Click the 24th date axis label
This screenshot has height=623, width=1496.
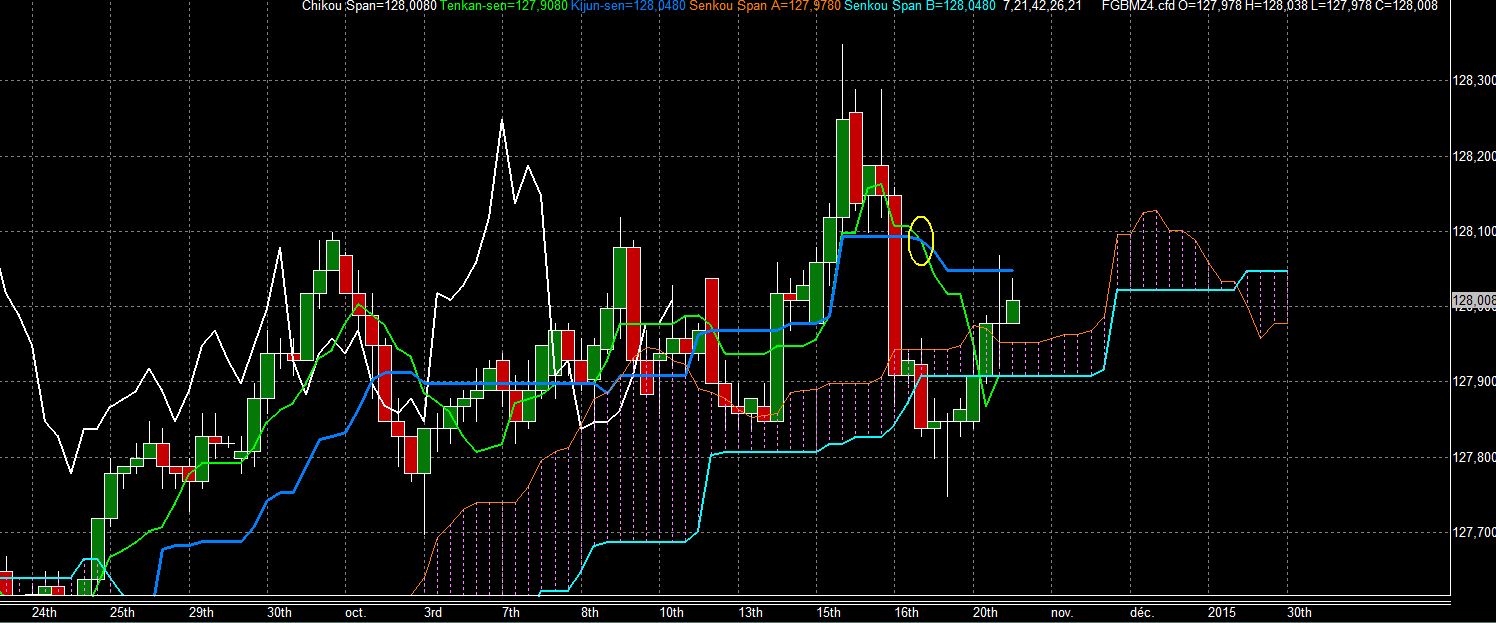[44, 612]
